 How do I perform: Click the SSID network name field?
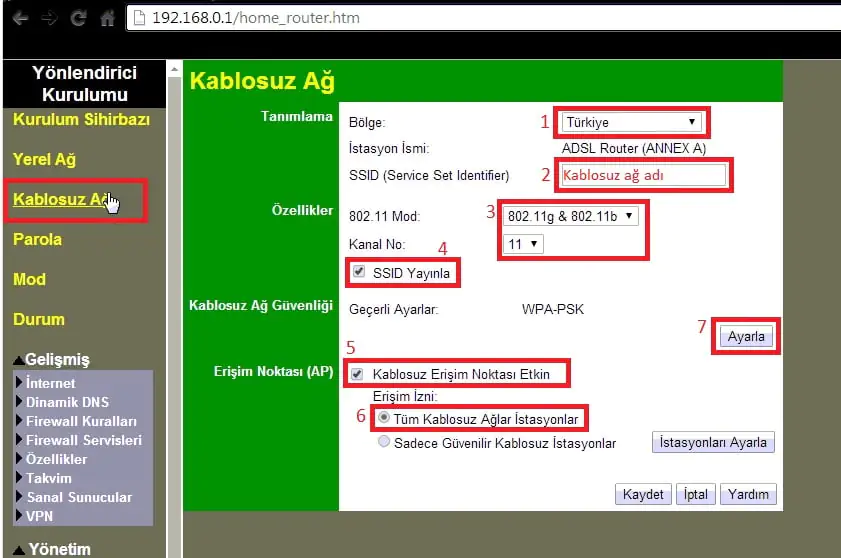click(644, 175)
